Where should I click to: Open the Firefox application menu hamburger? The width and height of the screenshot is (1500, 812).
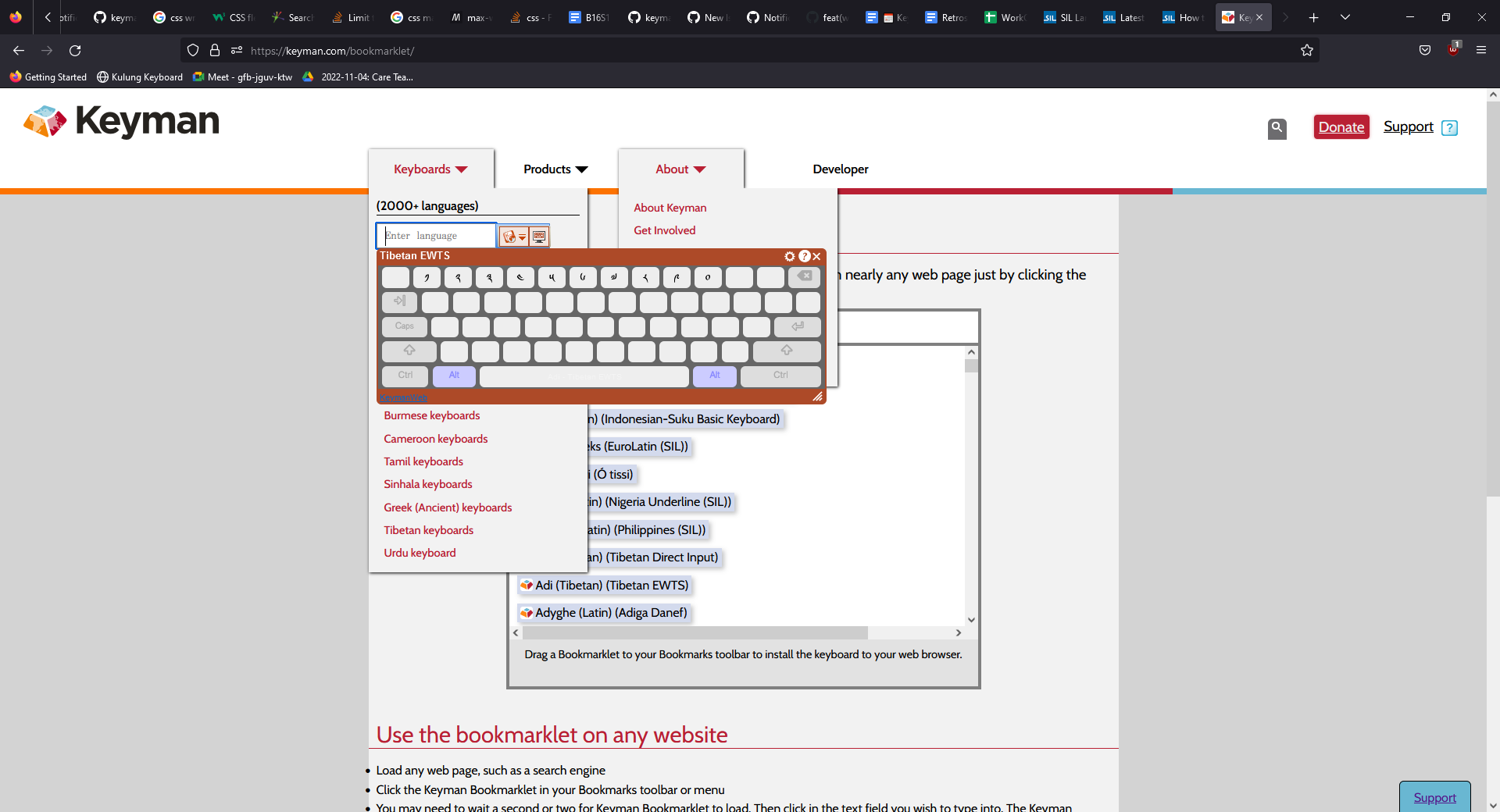(1481, 51)
